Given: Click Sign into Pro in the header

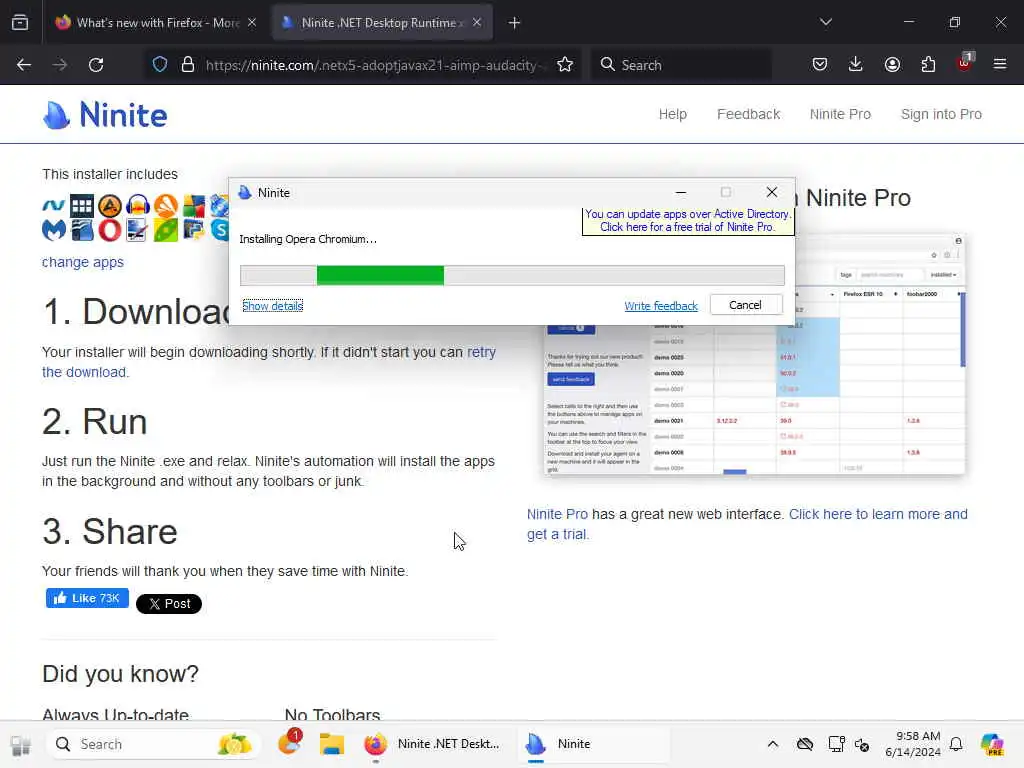Looking at the screenshot, I should point(941,114).
